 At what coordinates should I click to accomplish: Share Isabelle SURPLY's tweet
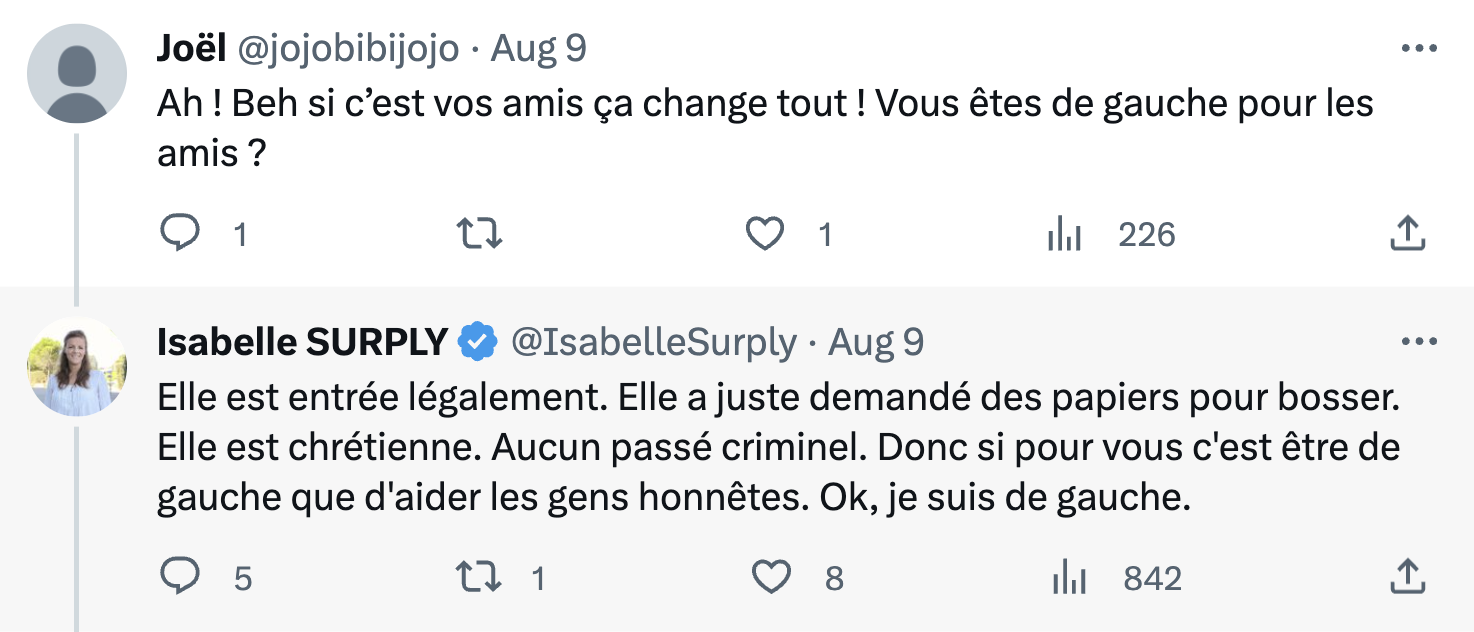click(1407, 577)
